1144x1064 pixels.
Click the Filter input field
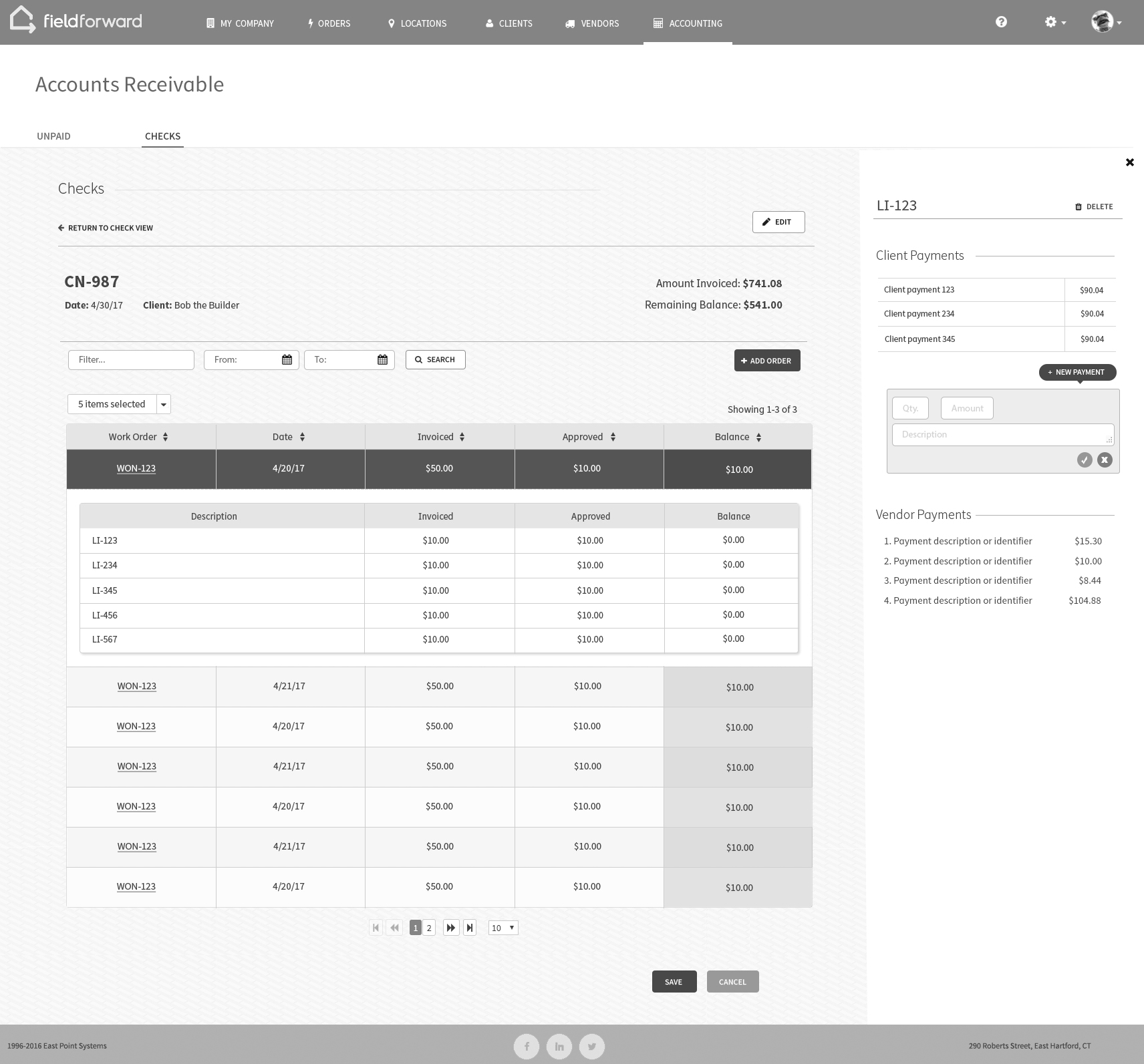click(131, 359)
